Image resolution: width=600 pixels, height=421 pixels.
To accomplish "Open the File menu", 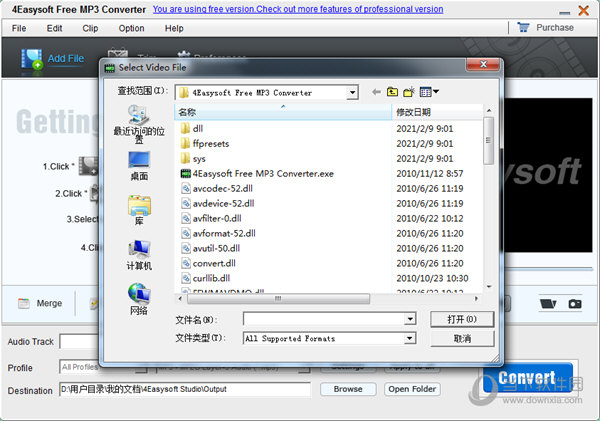I will [19, 28].
